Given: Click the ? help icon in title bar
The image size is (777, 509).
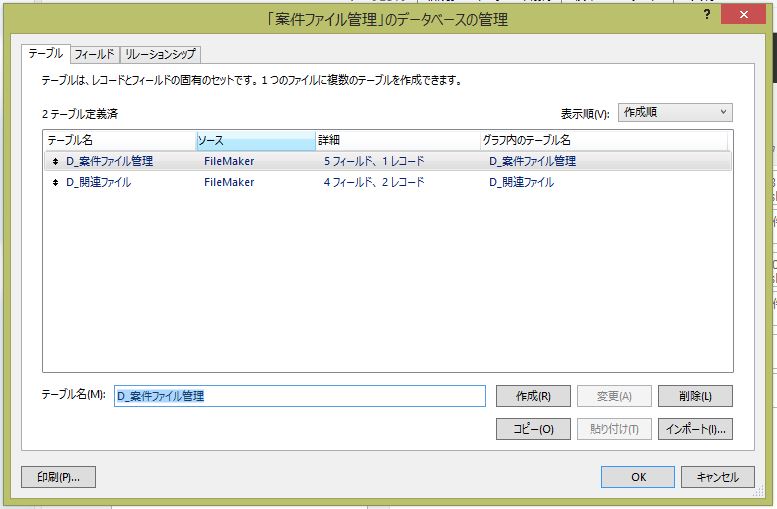Looking at the screenshot, I should pos(707,15).
